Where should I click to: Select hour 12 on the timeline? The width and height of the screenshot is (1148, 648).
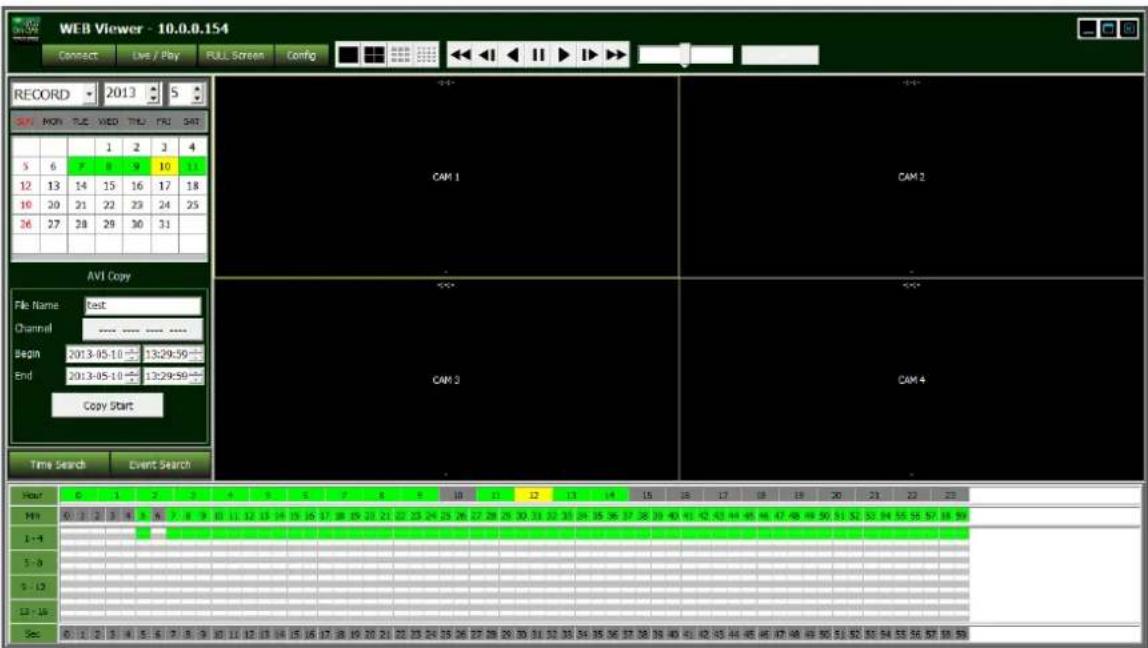tap(534, 496)
